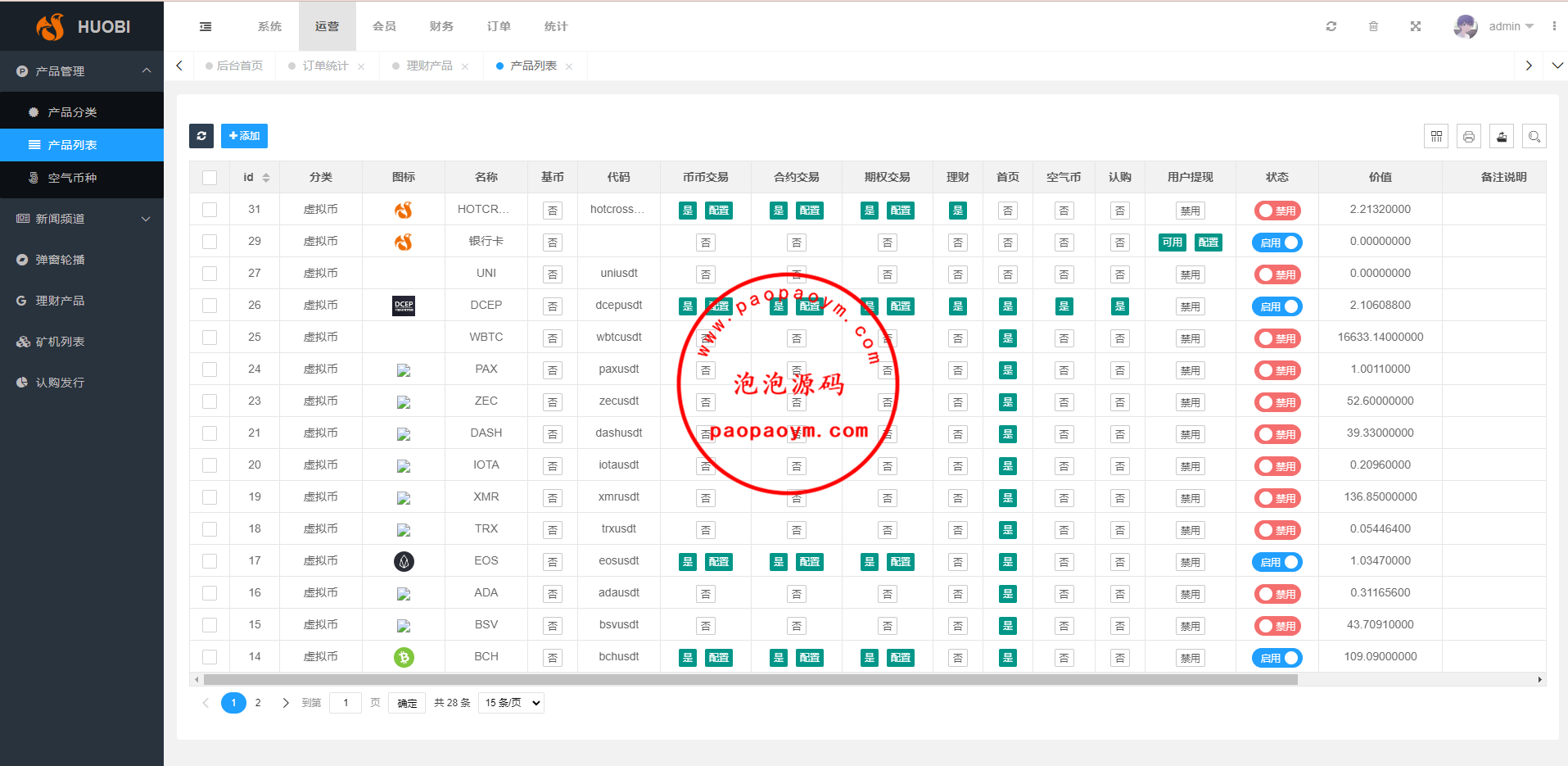Go to page 2

pos(258,703)
